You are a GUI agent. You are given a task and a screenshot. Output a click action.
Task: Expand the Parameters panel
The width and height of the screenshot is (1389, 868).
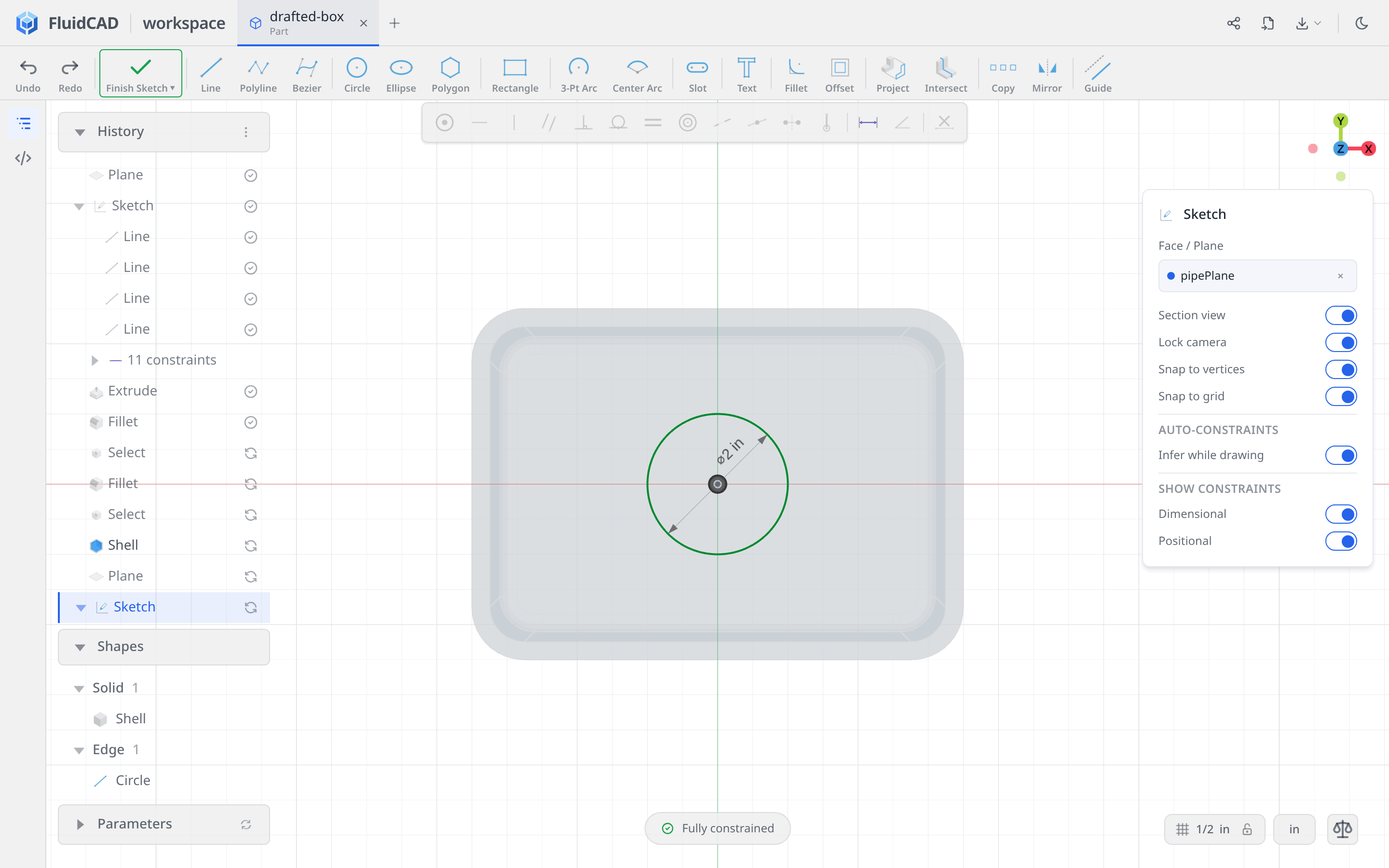[80, 825]
